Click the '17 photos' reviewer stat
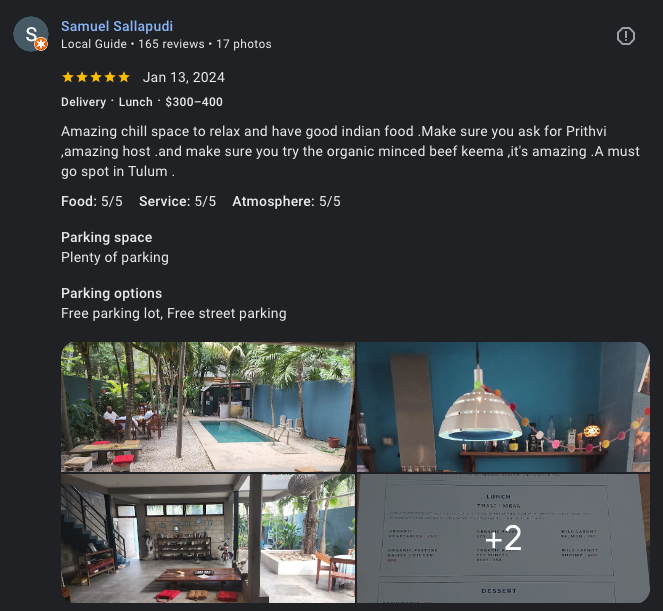This screenshot has height=611, width=663. coord(244,44)
